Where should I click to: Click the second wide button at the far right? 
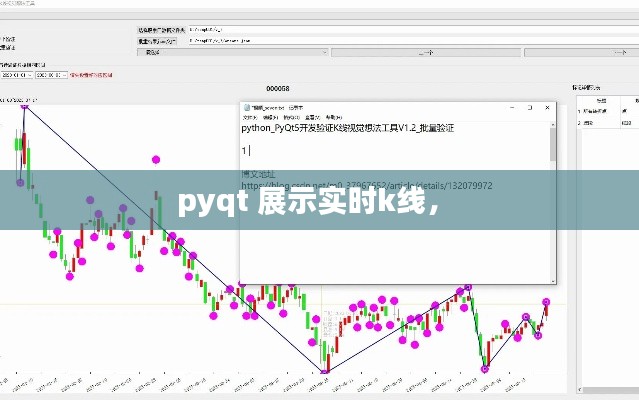click(x=590, y=53)
